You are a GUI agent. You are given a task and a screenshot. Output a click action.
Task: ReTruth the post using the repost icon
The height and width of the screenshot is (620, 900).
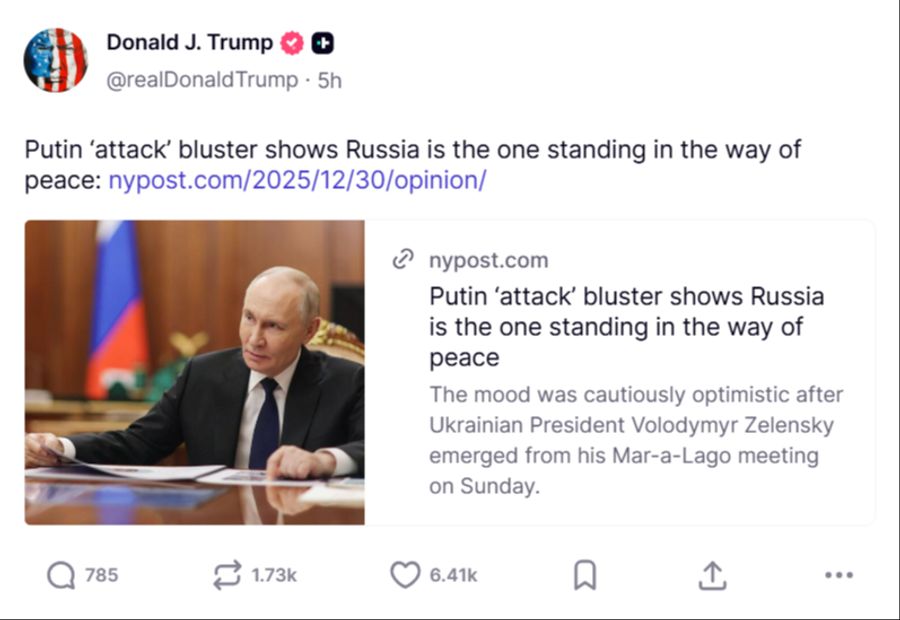[x=230, y=575]
